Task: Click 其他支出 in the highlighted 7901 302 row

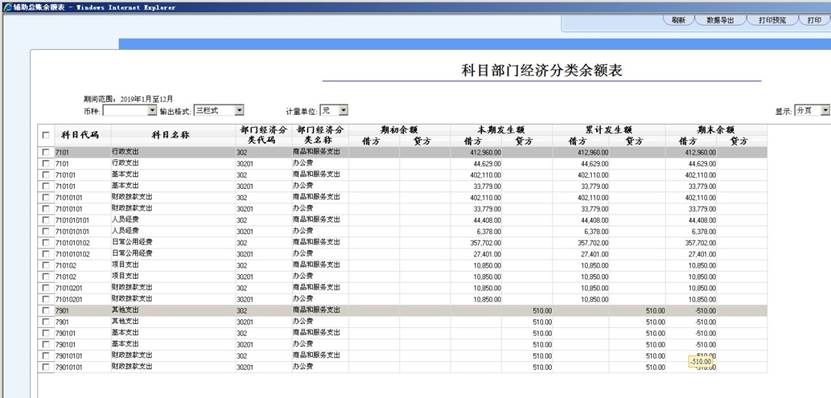Action: coord(125,310)
